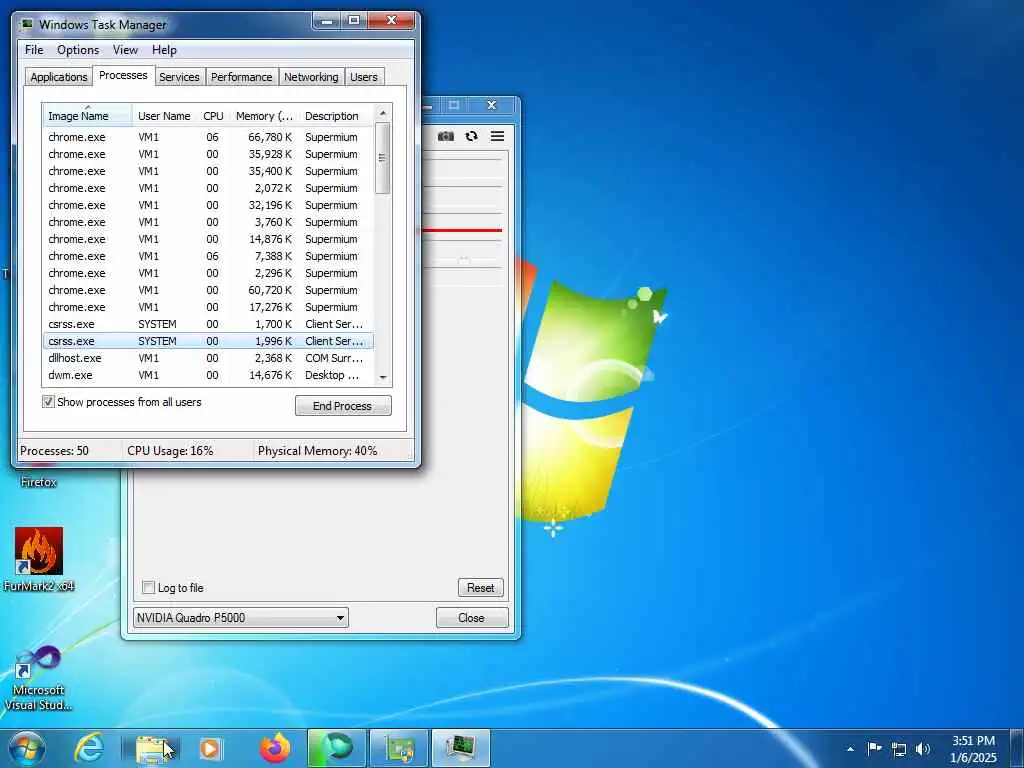Screen dimensions: 1024x768
Task: Select chrome.exe row using 7,388 K
Action: point(208,256)
